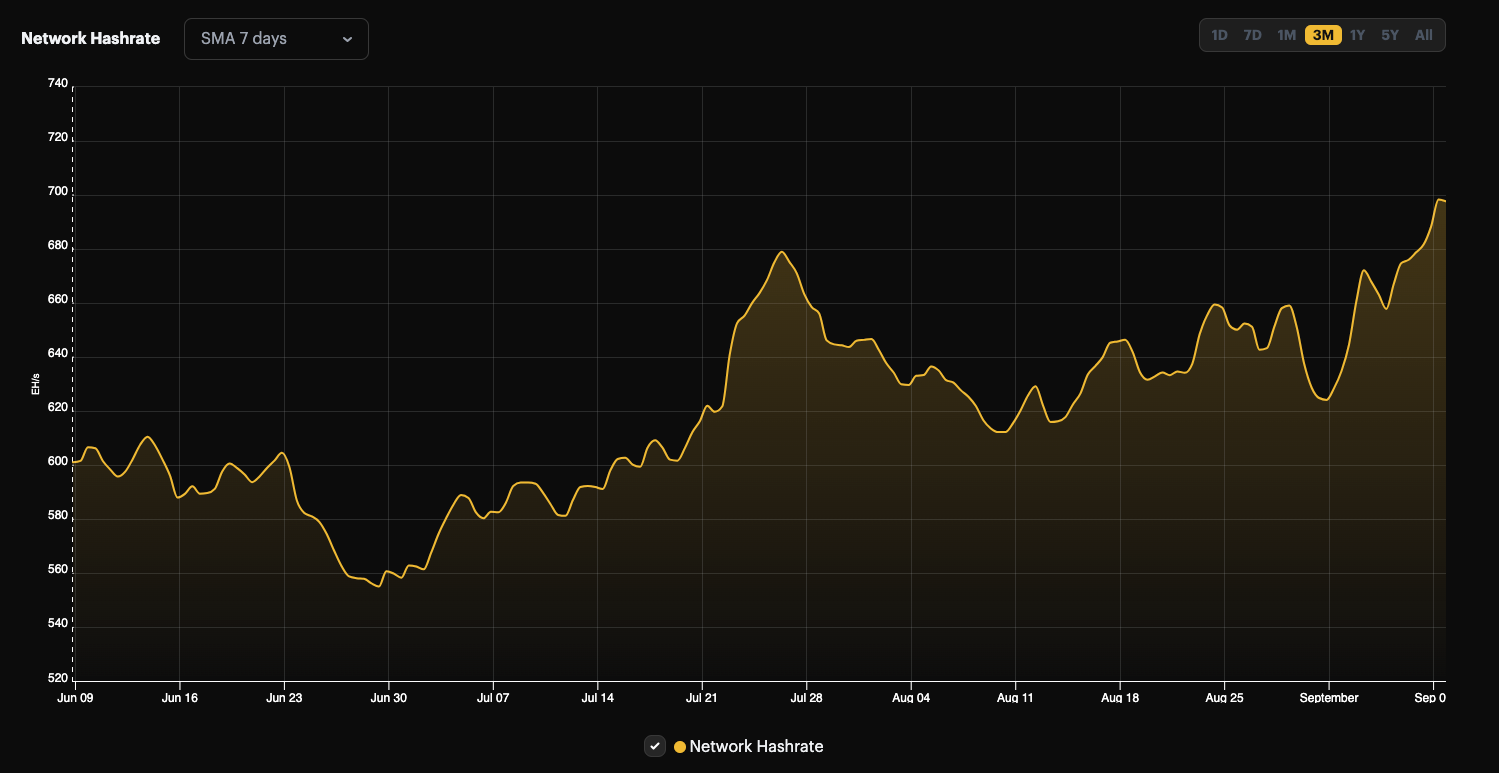
Task: Open the SMA 7 days dropdown
Action: click(276, 38)
